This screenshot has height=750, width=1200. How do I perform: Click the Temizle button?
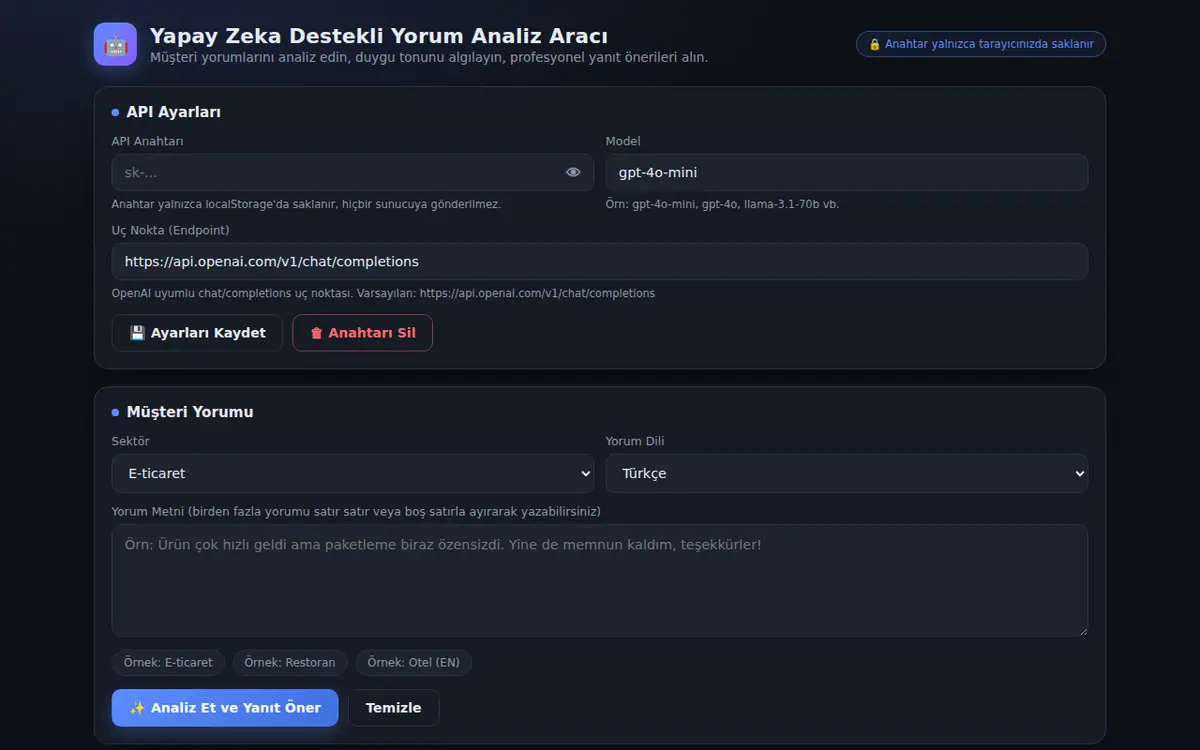tap(394, 708)
